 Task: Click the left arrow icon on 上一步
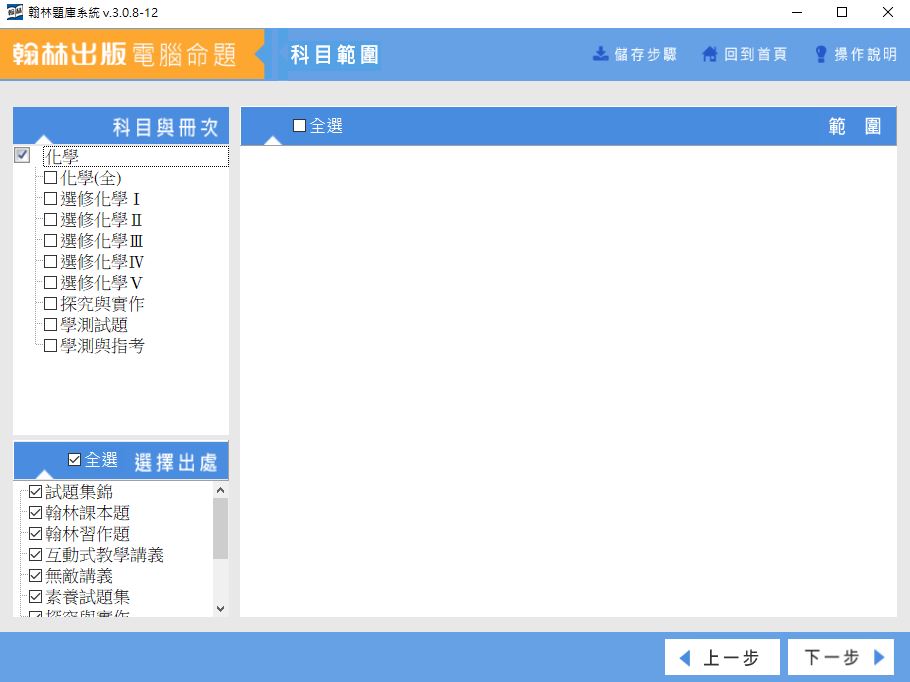pyautogui.click(x=685, y=658)
